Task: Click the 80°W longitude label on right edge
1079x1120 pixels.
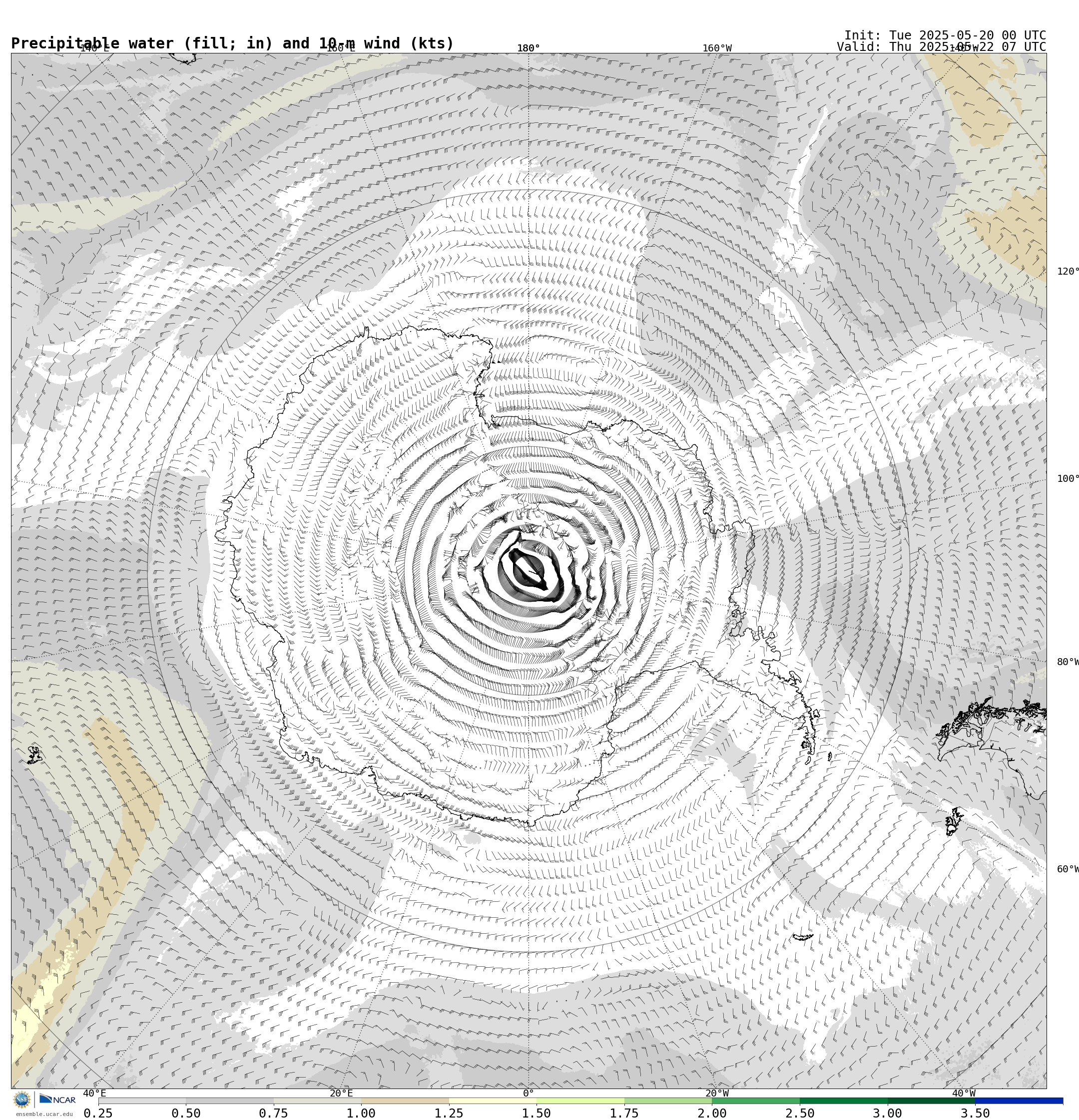Action: (1068, 662)
